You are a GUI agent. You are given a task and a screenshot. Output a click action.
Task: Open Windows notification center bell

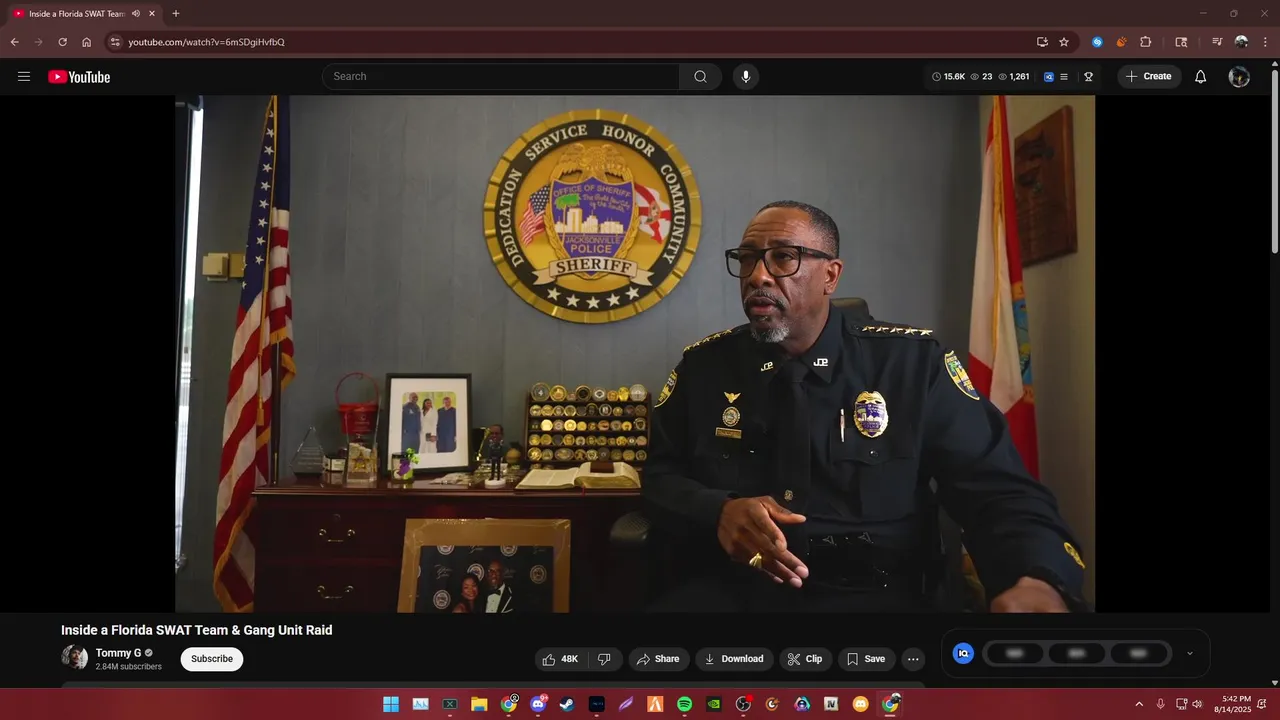(1263, 704)
